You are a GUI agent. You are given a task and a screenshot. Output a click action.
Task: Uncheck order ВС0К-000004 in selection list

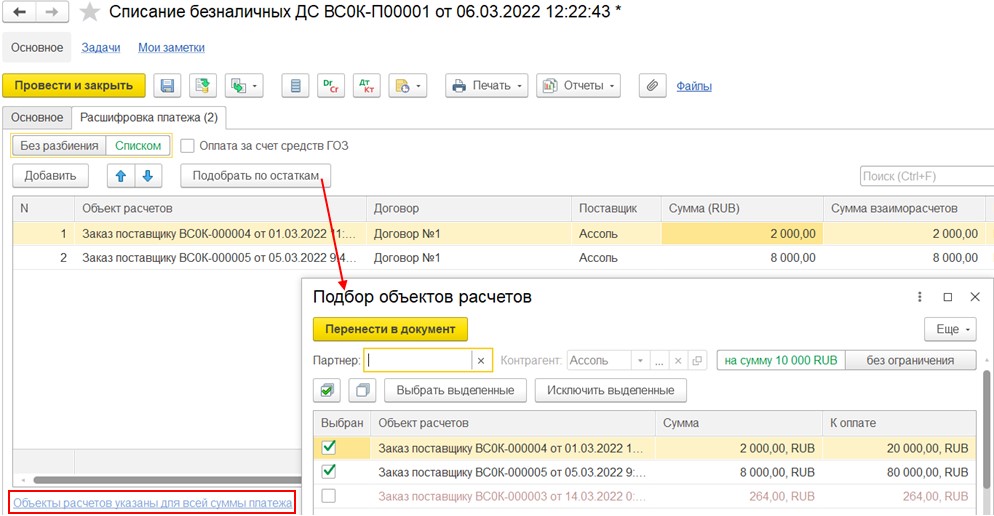(328, 447)
